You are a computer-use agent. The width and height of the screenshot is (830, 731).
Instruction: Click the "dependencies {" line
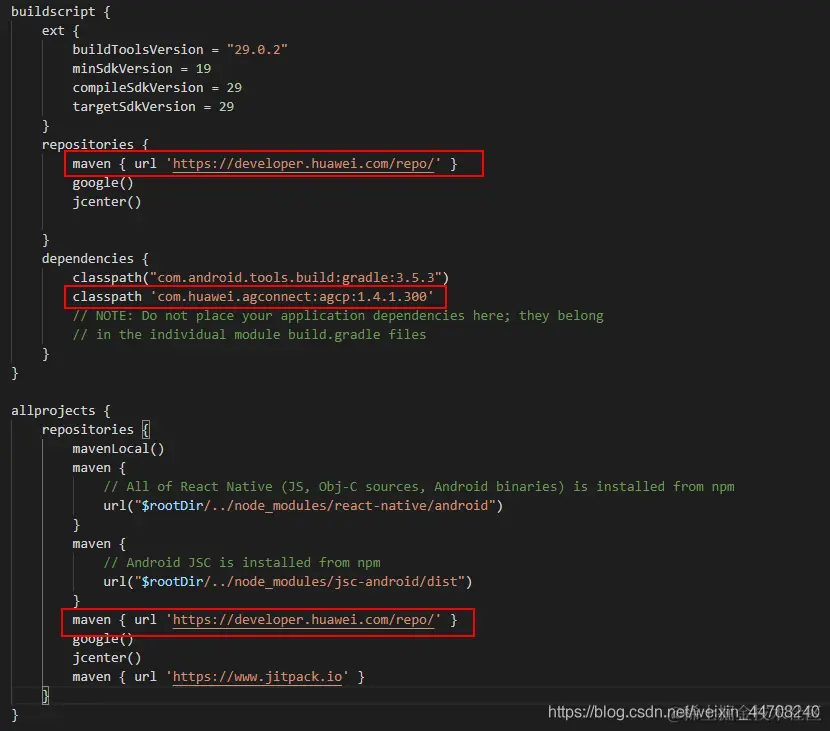point(95,258)
